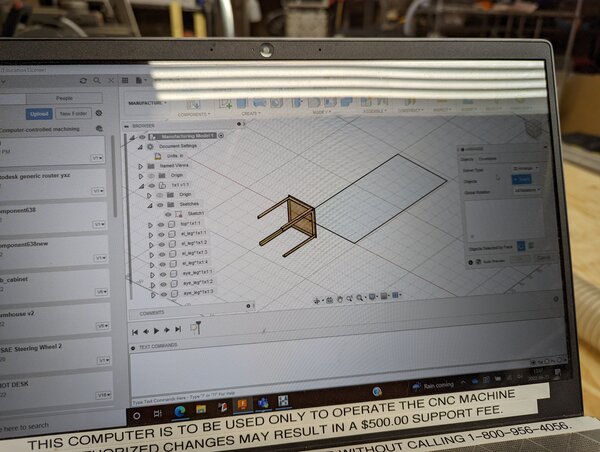Expand the aye_leg*1x1:1 component
The image size is (600, 452).
(152, 275)
